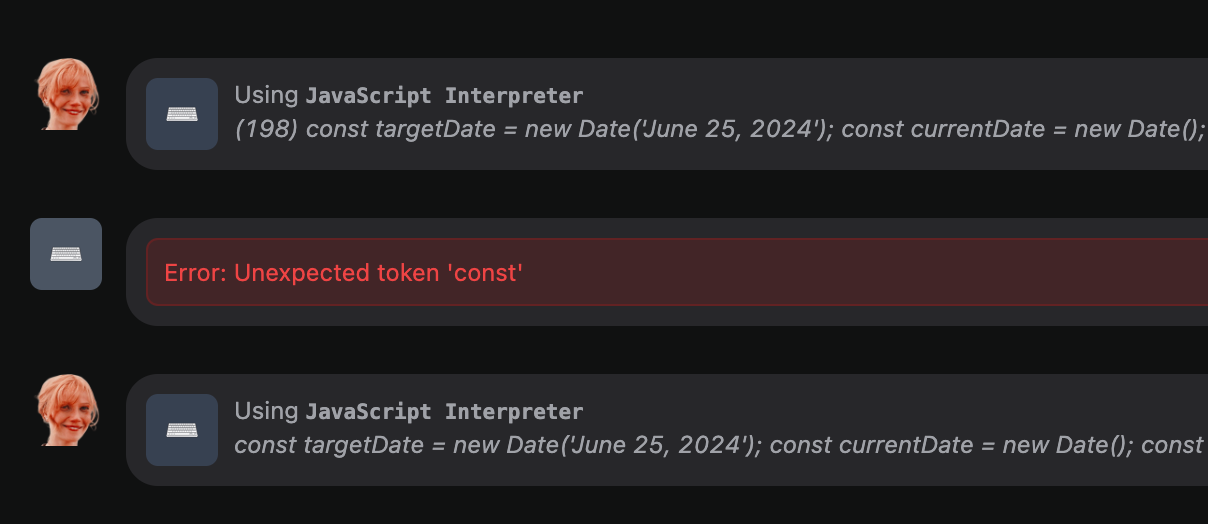The image size is (1208, 524).
Task: Click the top user avatar photo
Action: (67, 94)
